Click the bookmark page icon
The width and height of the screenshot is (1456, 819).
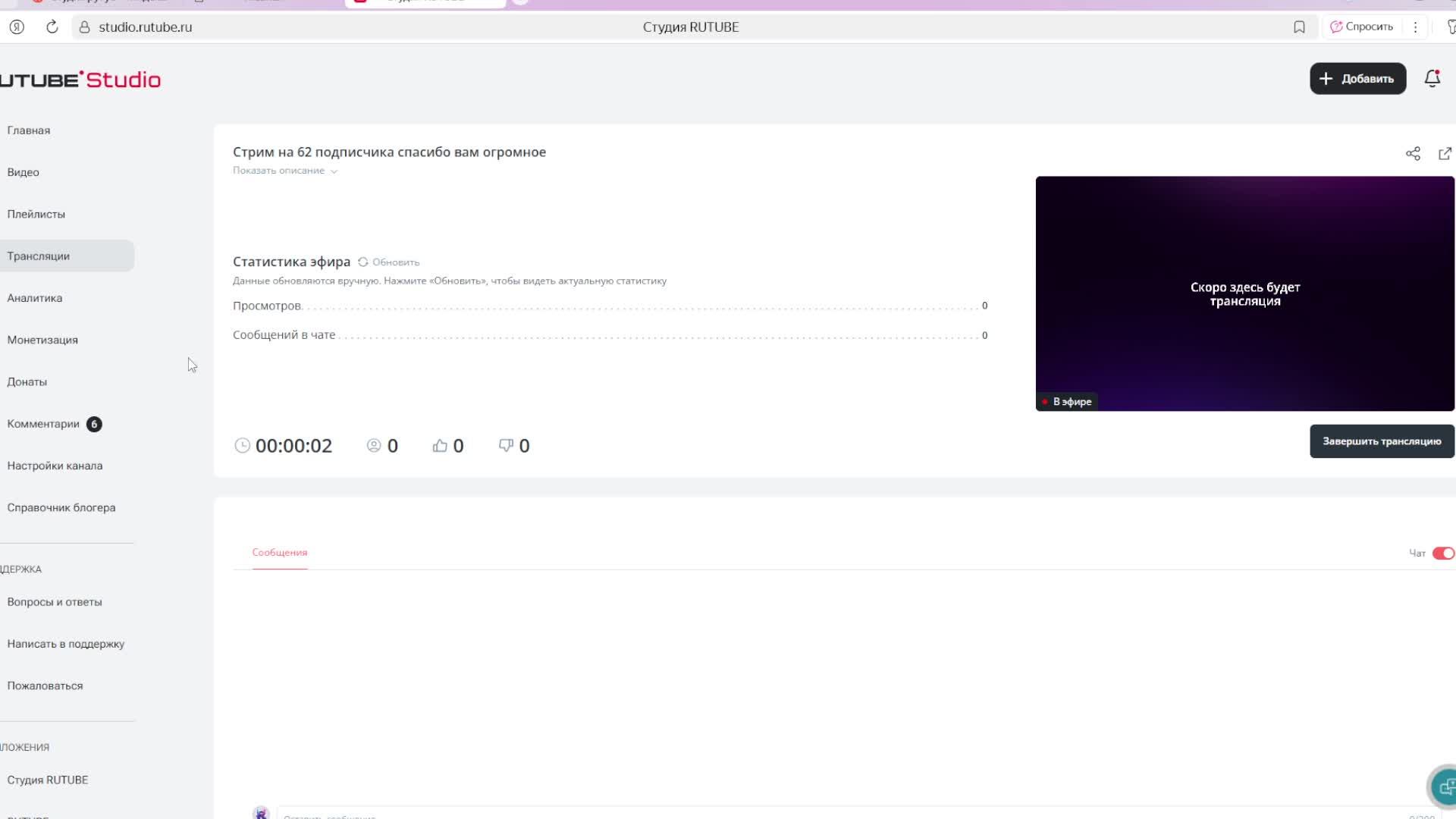1299,27
